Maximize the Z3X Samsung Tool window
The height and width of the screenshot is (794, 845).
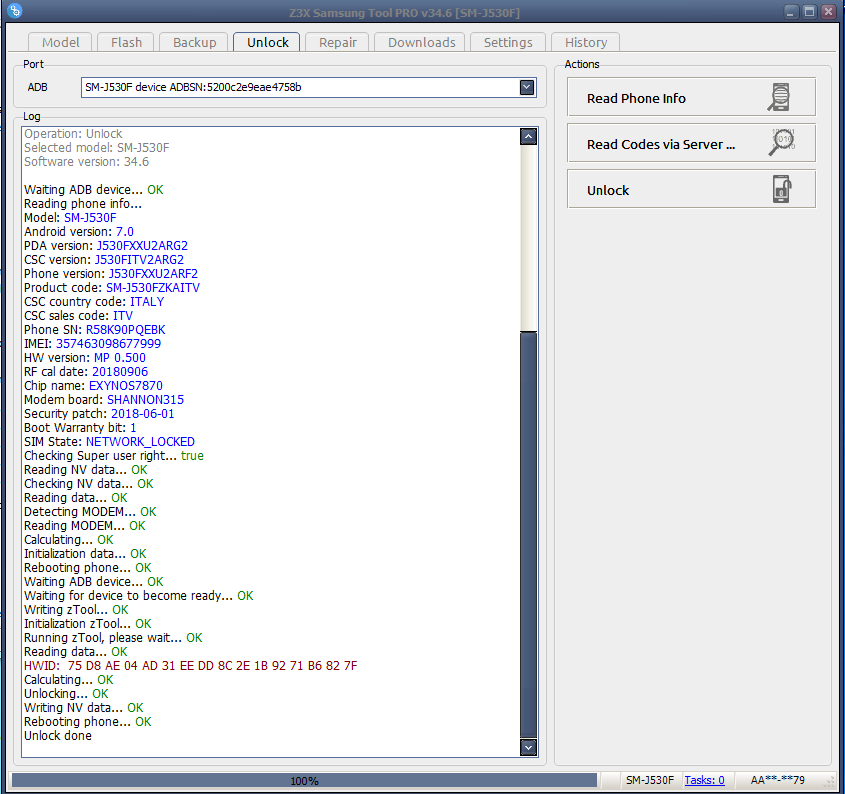tap(809, 12)
